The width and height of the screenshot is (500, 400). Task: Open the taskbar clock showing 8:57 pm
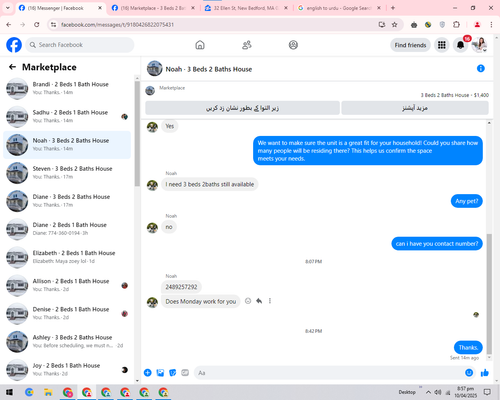[x=465, y=392]
